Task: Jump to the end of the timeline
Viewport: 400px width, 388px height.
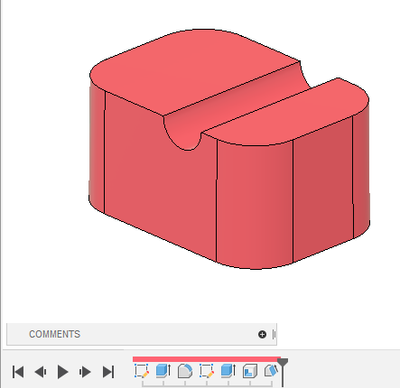Action: click(x=108, y=372)
